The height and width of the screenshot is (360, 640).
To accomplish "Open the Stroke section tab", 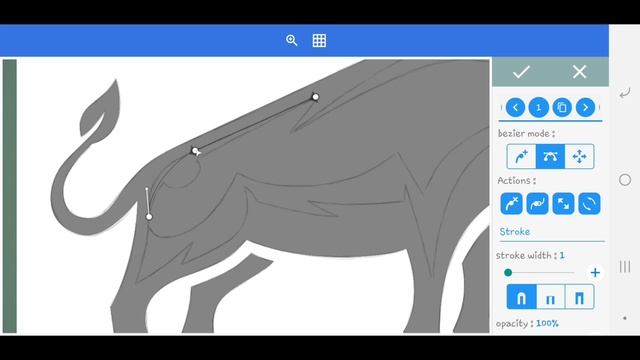I will click(x=515, y=231).
